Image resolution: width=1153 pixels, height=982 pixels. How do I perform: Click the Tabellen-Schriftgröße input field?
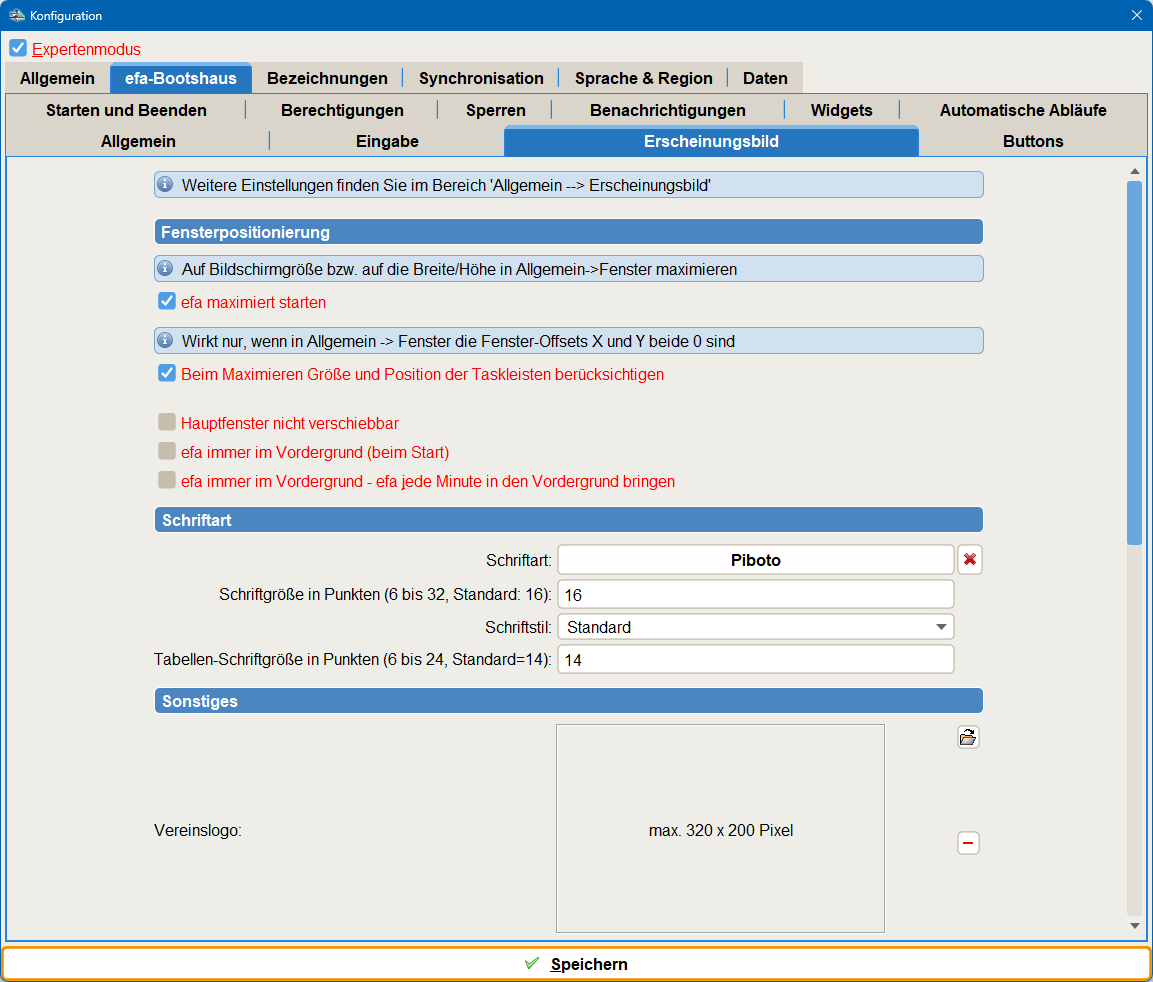755,660
